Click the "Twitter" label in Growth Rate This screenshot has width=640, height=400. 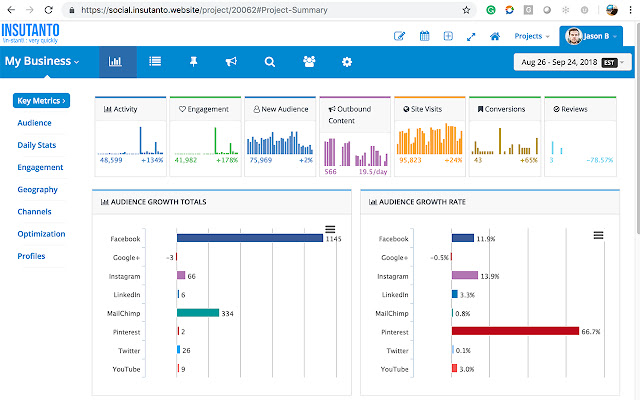click(x=397, y=351)
